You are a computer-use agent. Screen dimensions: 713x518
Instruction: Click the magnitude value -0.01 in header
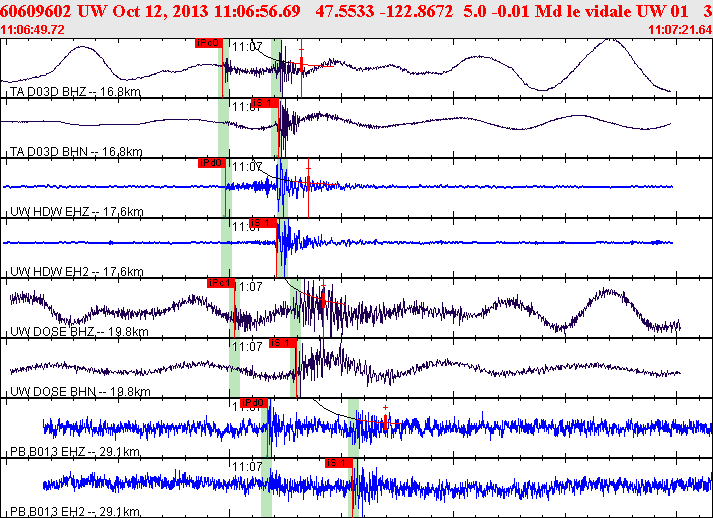(x=510, y=11)
